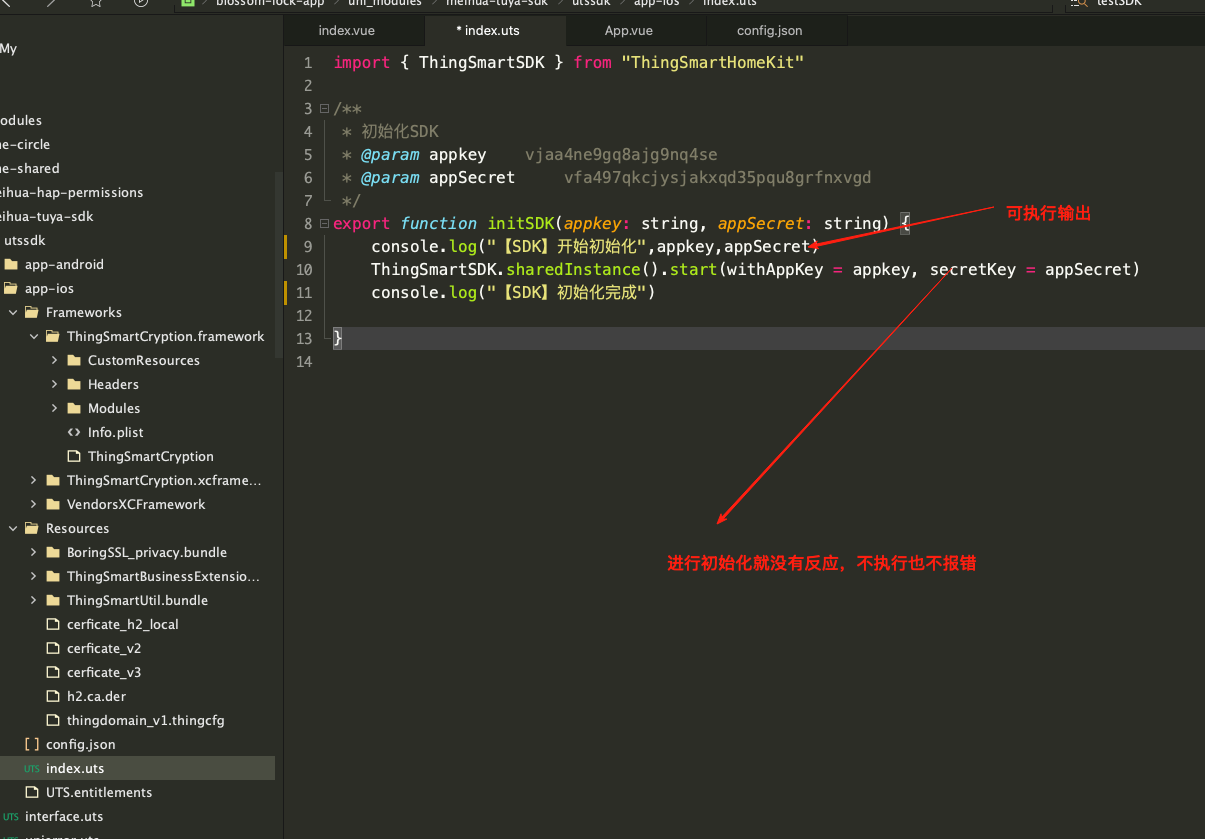Click the Modules folder icon

74,409
